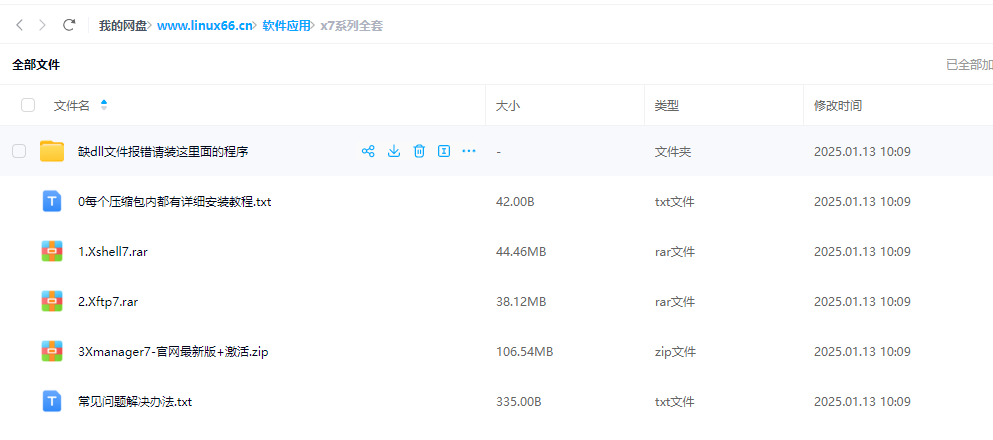
Task: Sort by file name arrow
Action: click(x=104, y=105)
